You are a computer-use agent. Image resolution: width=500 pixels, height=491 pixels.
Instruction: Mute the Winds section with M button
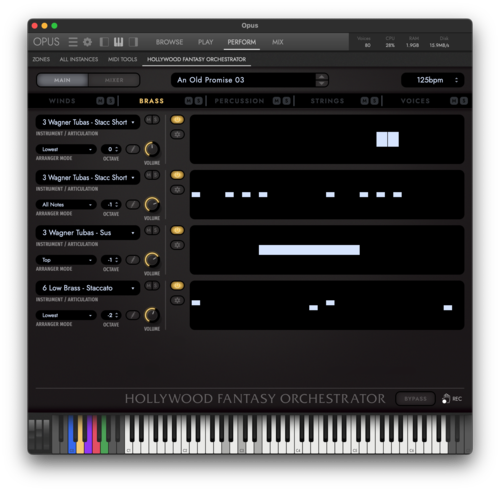(x=100, y=101)
